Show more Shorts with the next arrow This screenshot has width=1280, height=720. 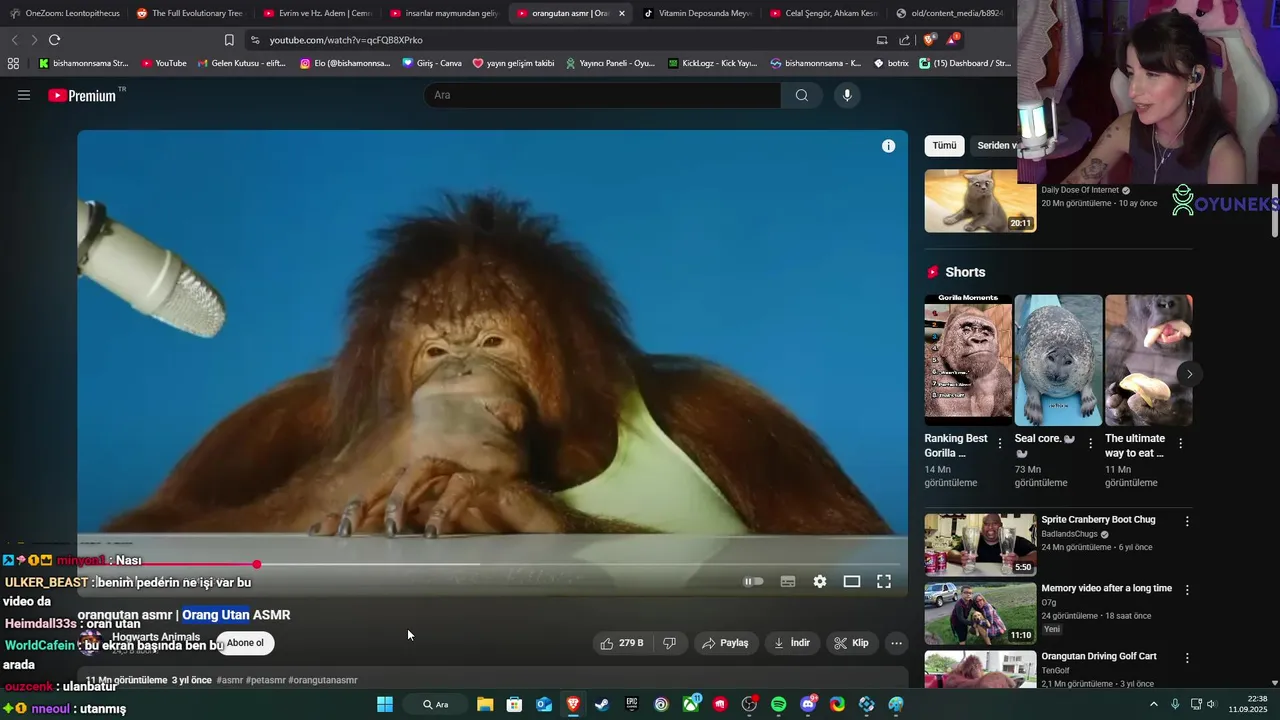pyautogui.click(x=1189, y=374)
